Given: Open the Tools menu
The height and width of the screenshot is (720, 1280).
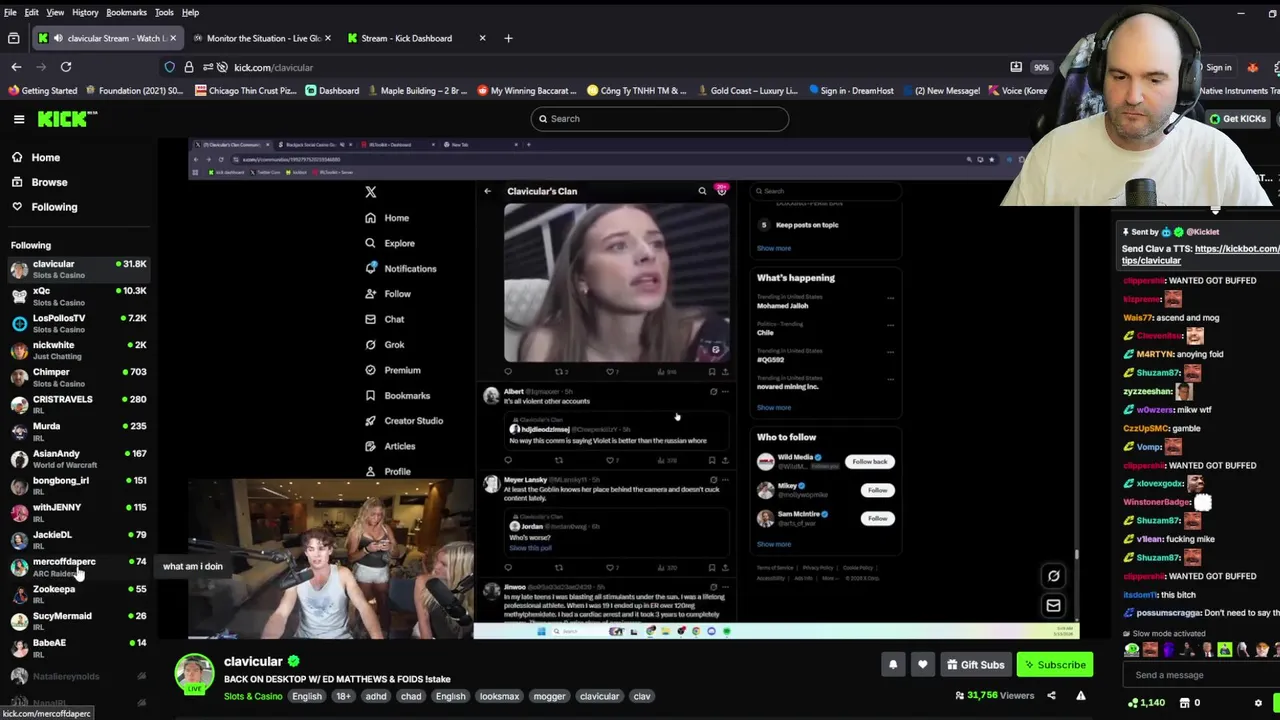Looking at the screenshot, I should click(164, 12).
